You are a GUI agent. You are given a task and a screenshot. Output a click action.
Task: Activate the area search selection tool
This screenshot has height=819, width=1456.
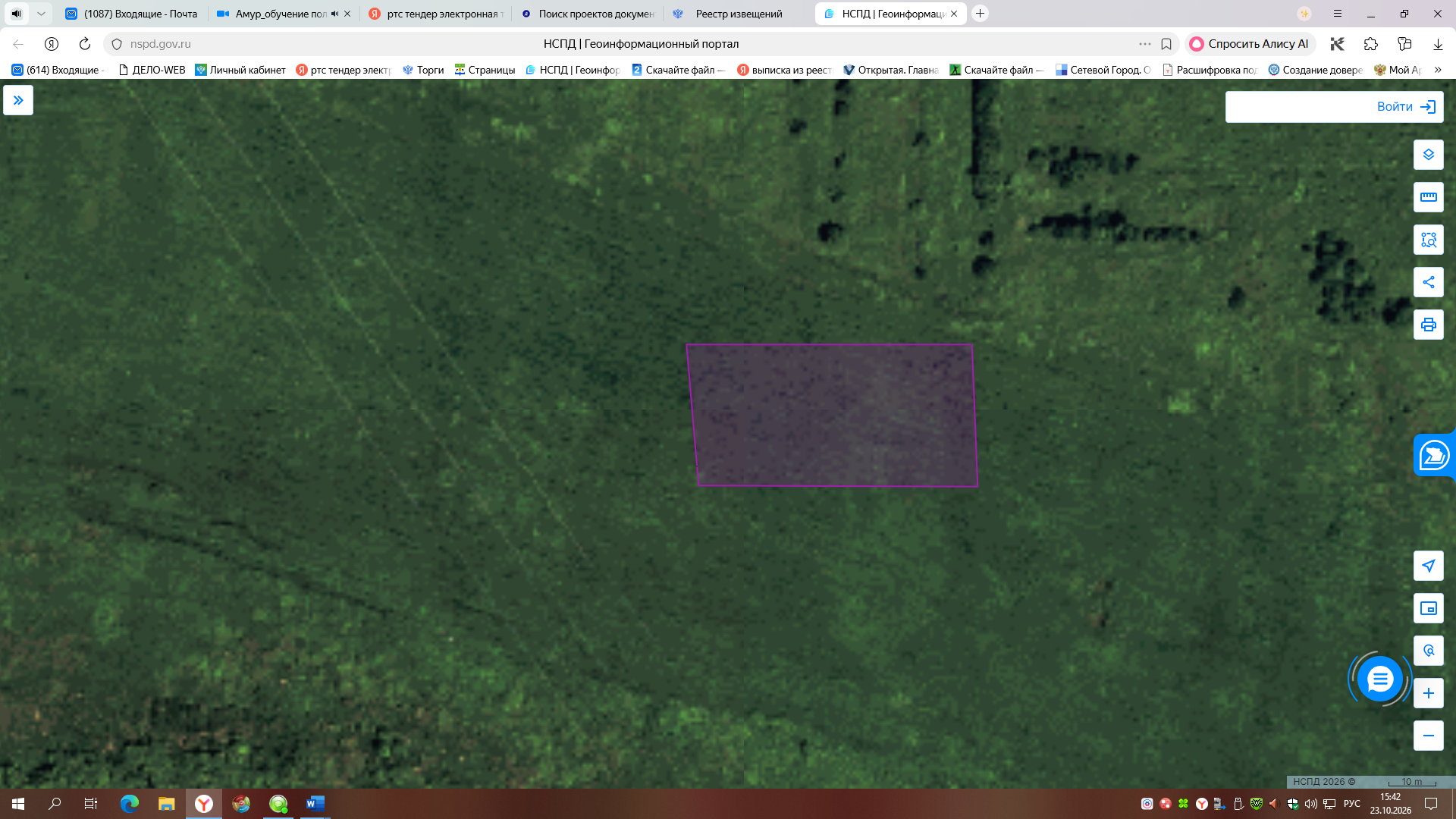1428,240
